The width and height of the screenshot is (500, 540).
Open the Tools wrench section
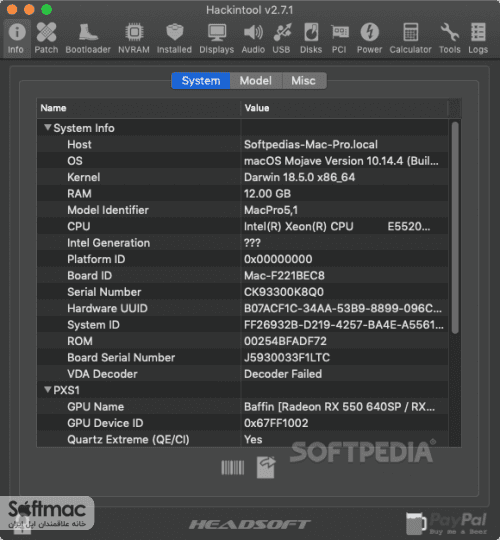[x=450, y=38]
